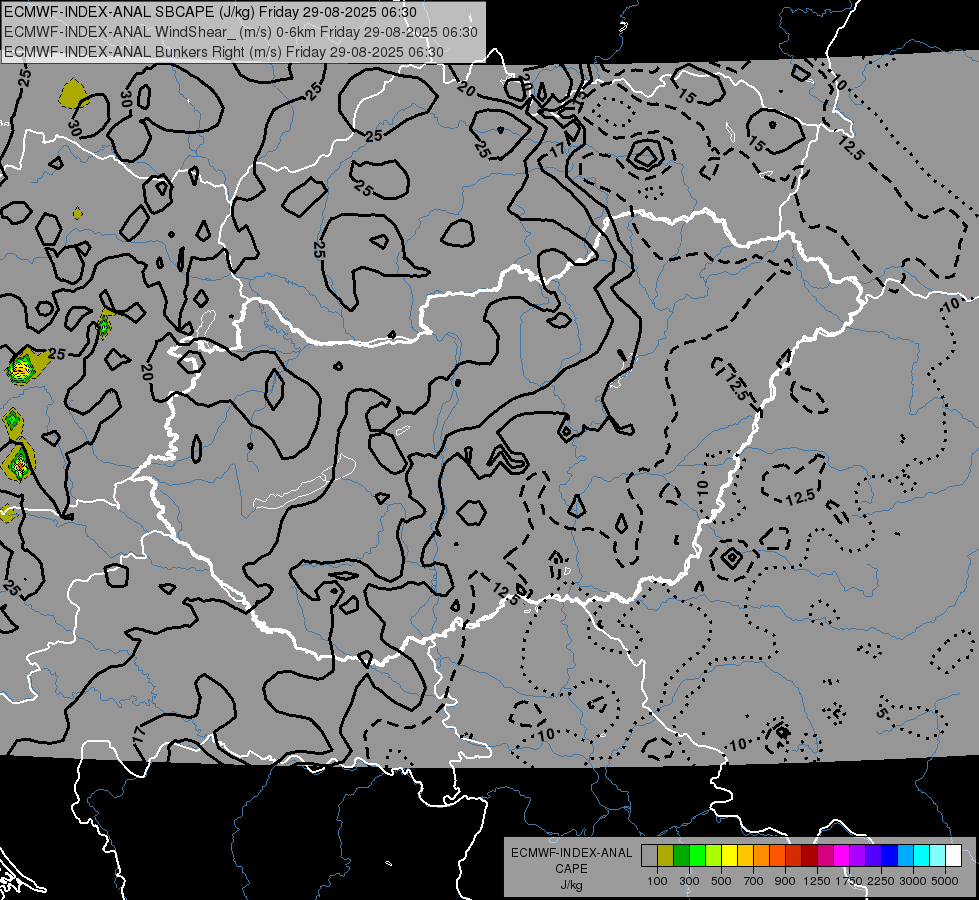Select the 1250 legend value
The width and height of the screenshot is (979, 900).
click(x=817, y=881)
